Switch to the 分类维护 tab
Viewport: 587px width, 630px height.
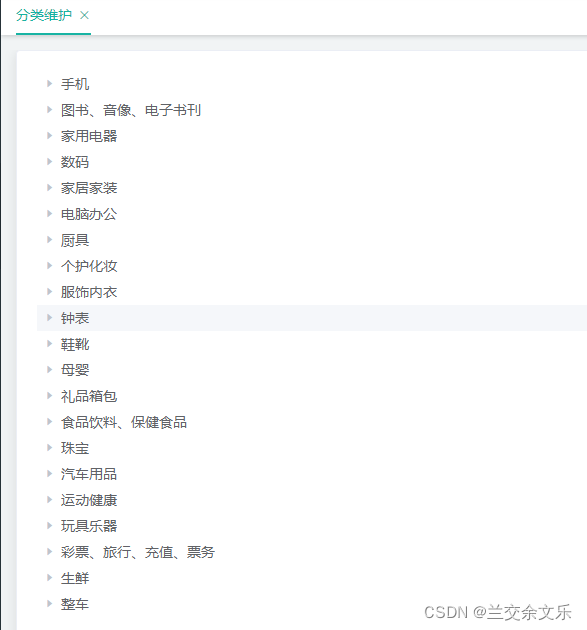coord(44,15)
